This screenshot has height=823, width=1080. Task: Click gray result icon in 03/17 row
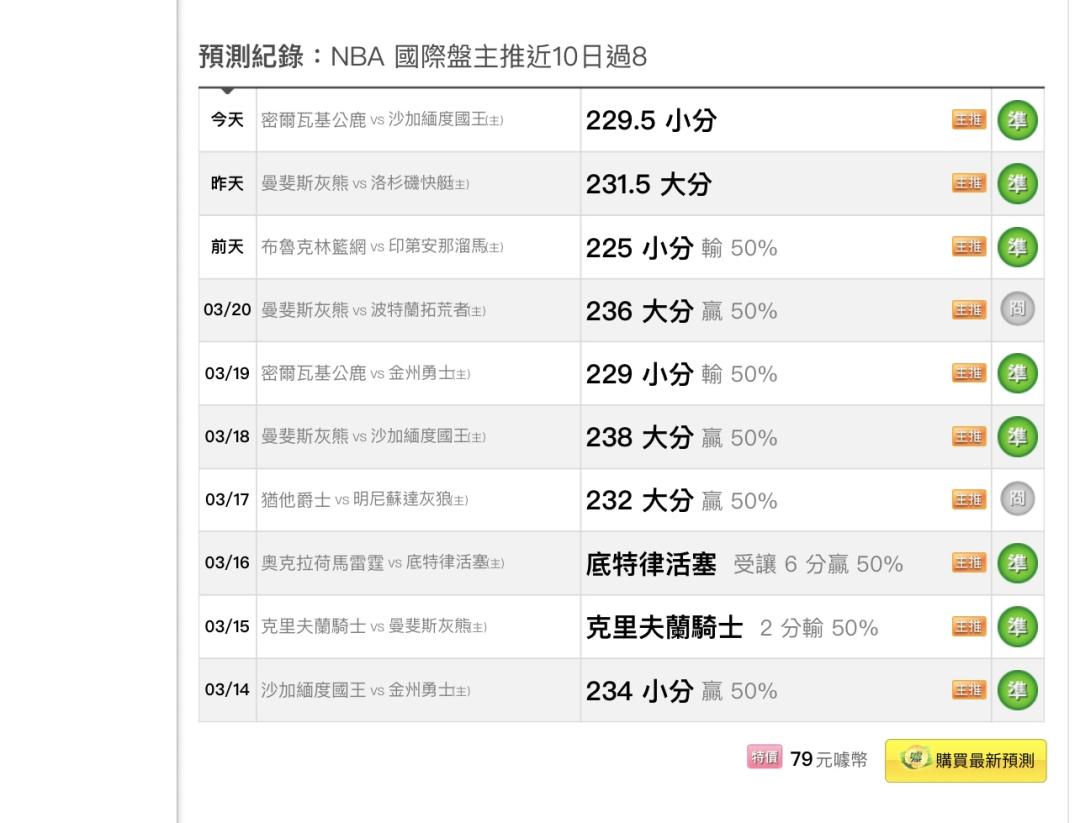(x=1019, y=500)
